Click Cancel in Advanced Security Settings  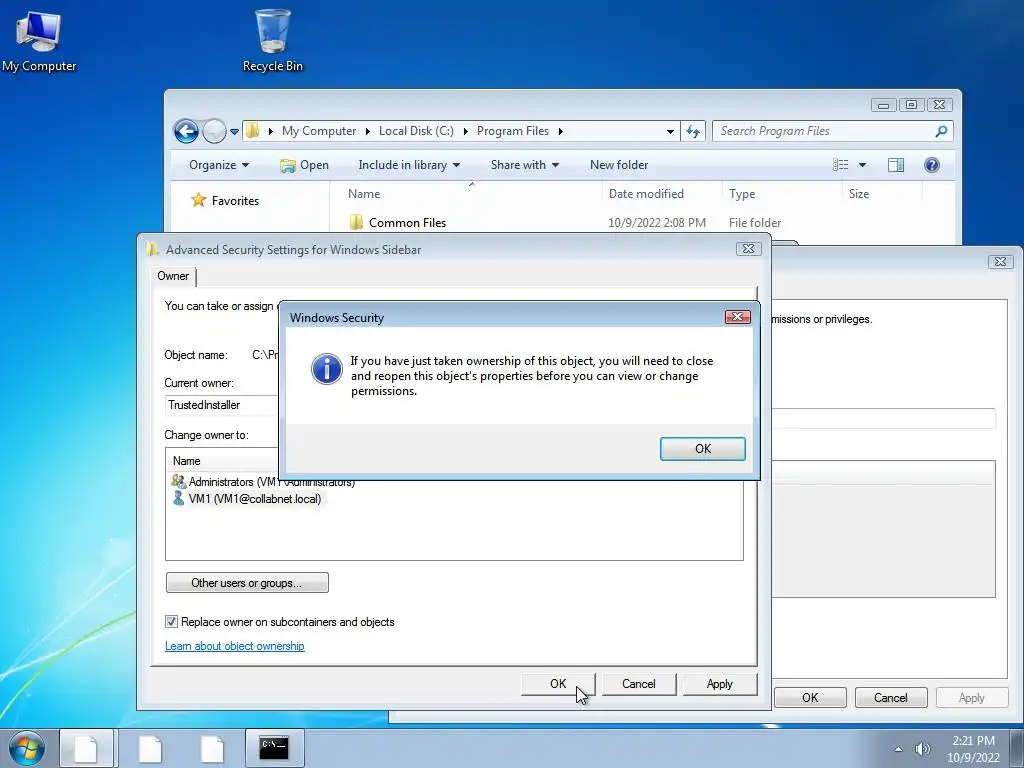point(639,684)
